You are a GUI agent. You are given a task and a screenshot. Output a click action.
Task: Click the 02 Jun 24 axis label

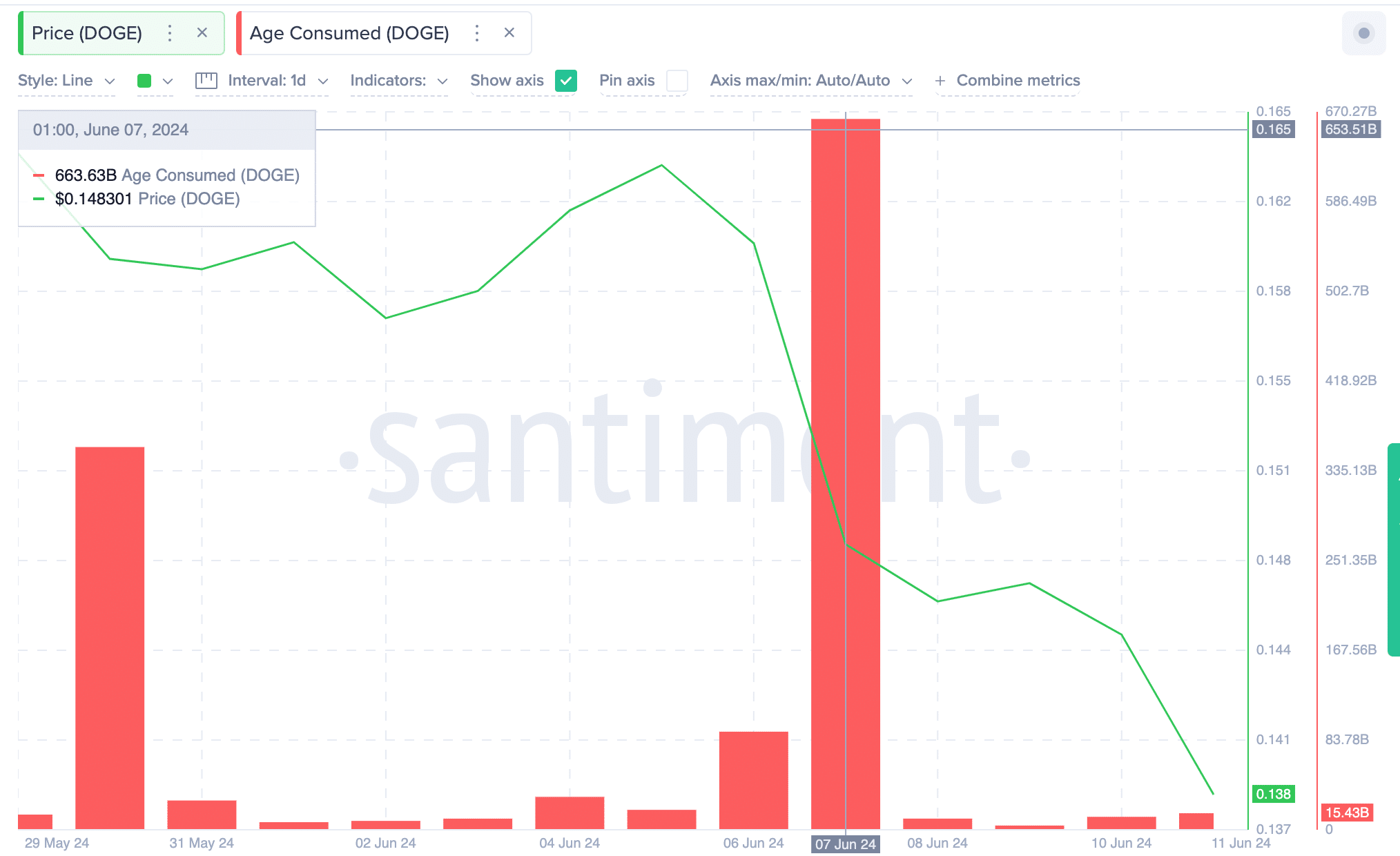(x=386, y=844)
